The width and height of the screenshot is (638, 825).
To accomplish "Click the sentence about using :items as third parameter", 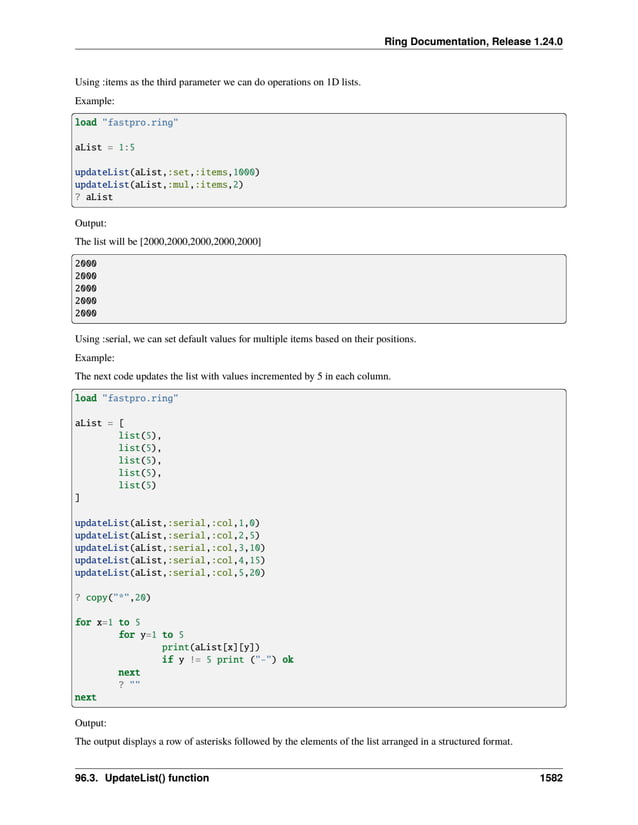I will pos(217,82).
